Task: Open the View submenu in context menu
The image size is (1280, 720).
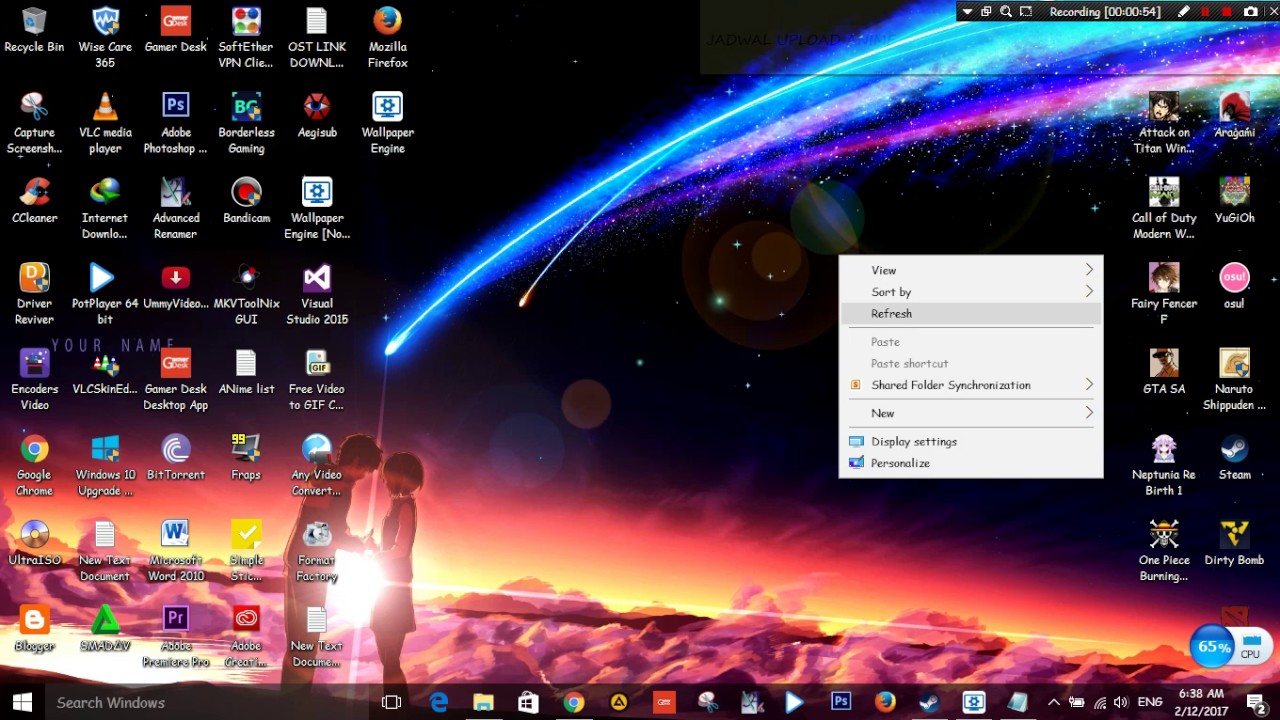Action: click(970, 270)
